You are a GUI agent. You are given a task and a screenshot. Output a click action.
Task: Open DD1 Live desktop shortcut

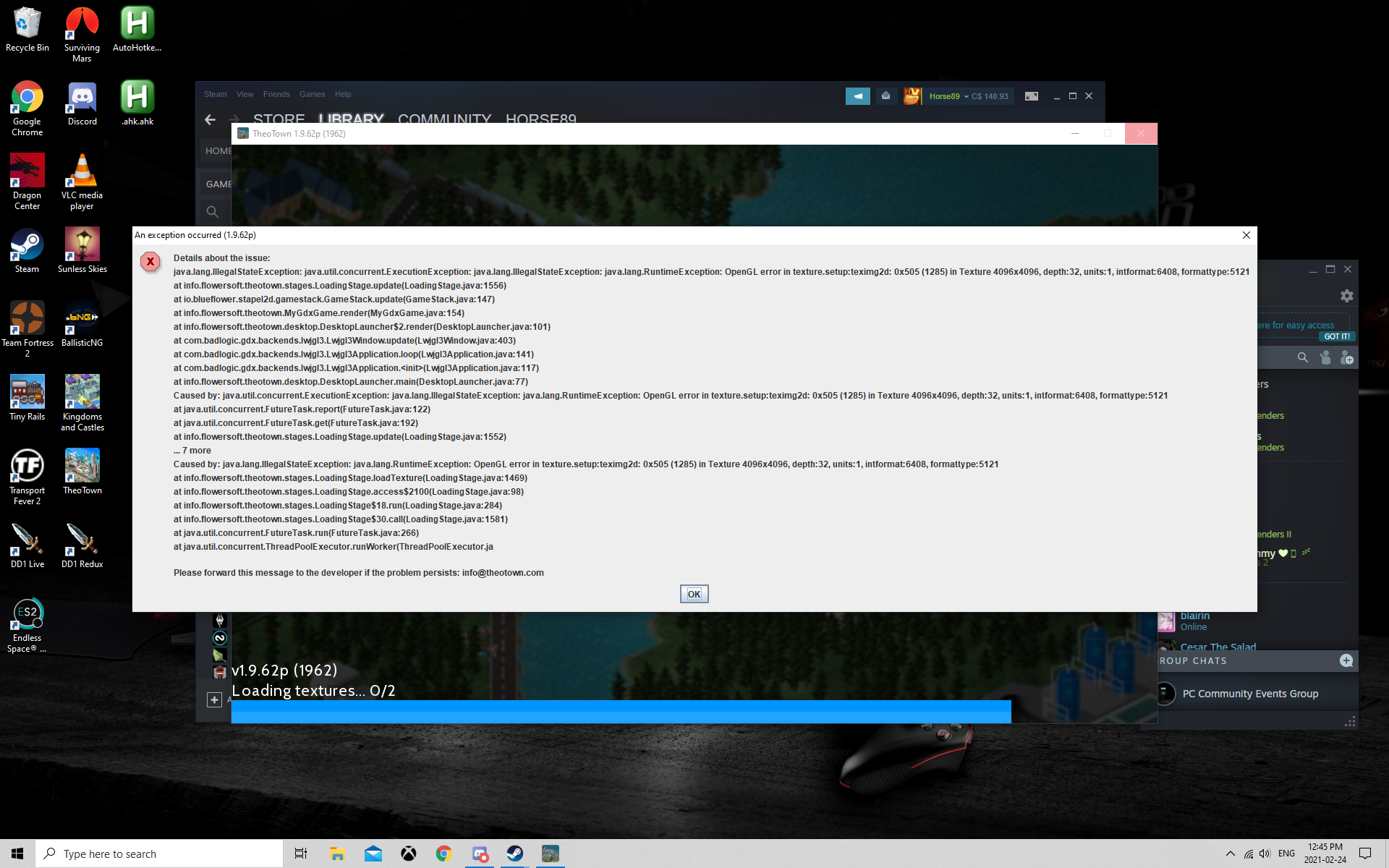(x=27, y=546)
